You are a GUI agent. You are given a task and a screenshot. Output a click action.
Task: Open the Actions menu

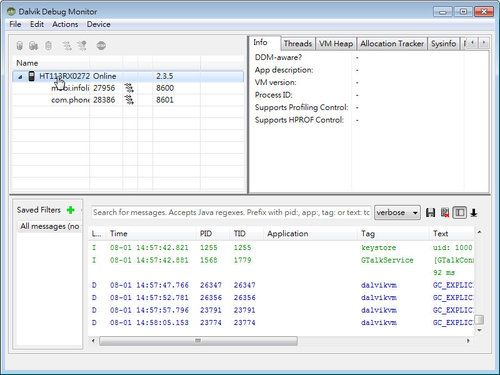click(65, 24)
